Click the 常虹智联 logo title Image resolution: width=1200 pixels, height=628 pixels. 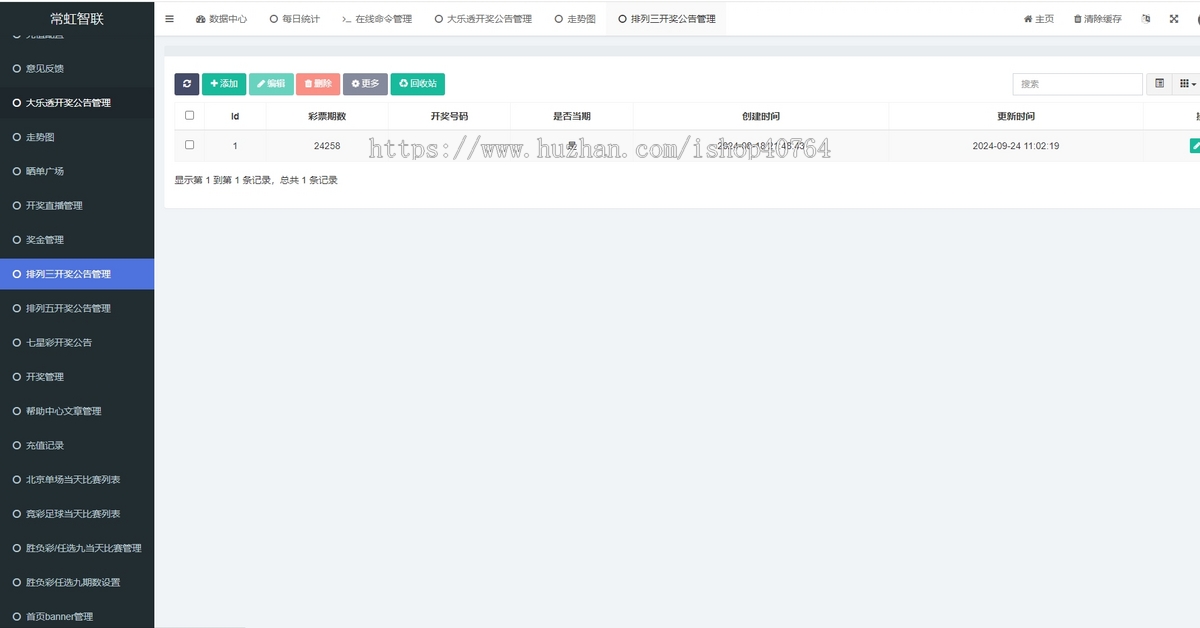(77, 18)
